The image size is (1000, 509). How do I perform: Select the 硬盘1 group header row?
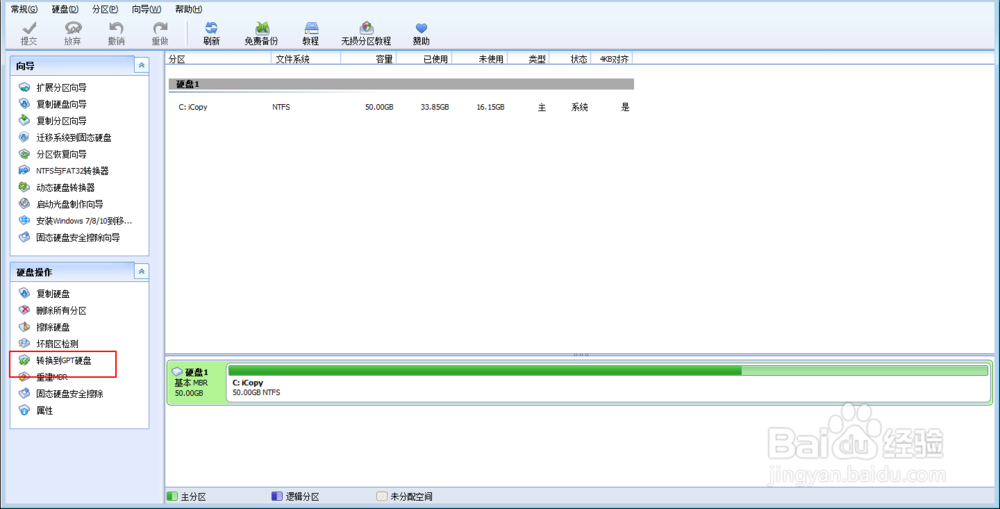tap(401, 84)
